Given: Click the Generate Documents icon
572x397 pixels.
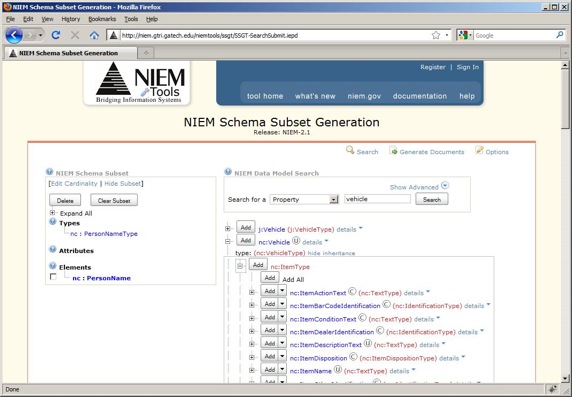Looking at the screenshot, I should (393, 150).
